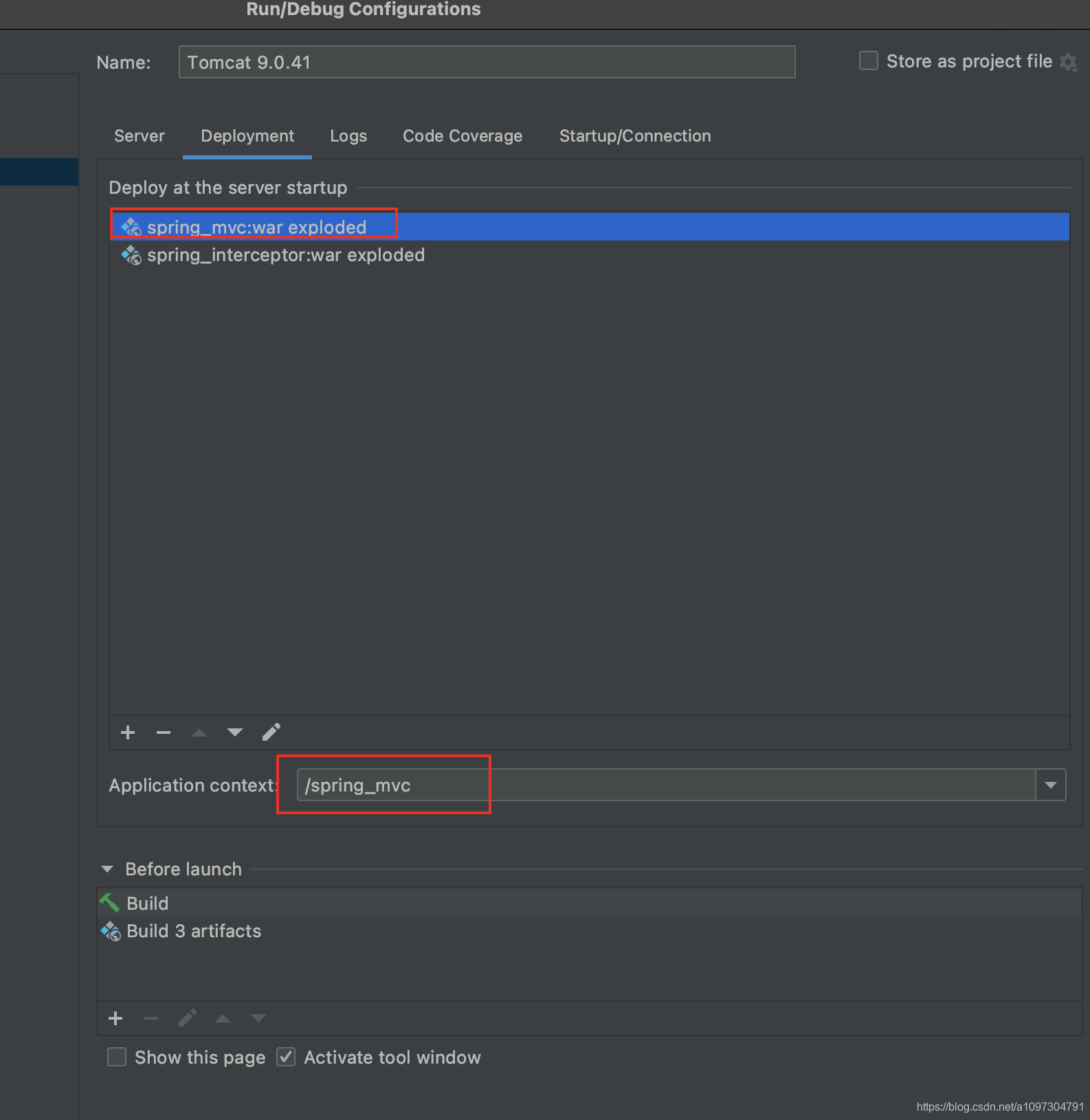Image resolution: width=1090 pixels, height=1120 pixels.
Task: Click artifact icon of spring_interceptor:war exploded
Action: (131, 255)
